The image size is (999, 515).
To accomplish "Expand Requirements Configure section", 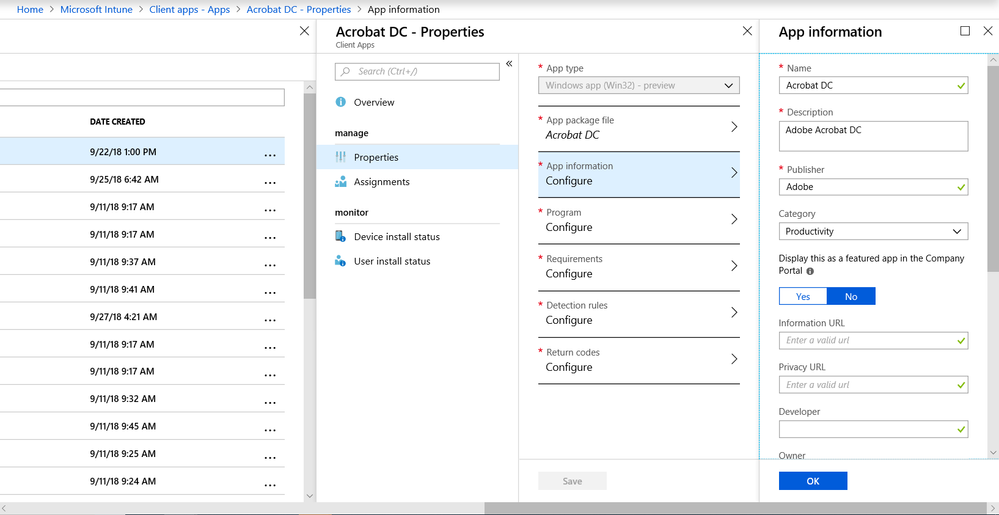I will pos(639,267).
